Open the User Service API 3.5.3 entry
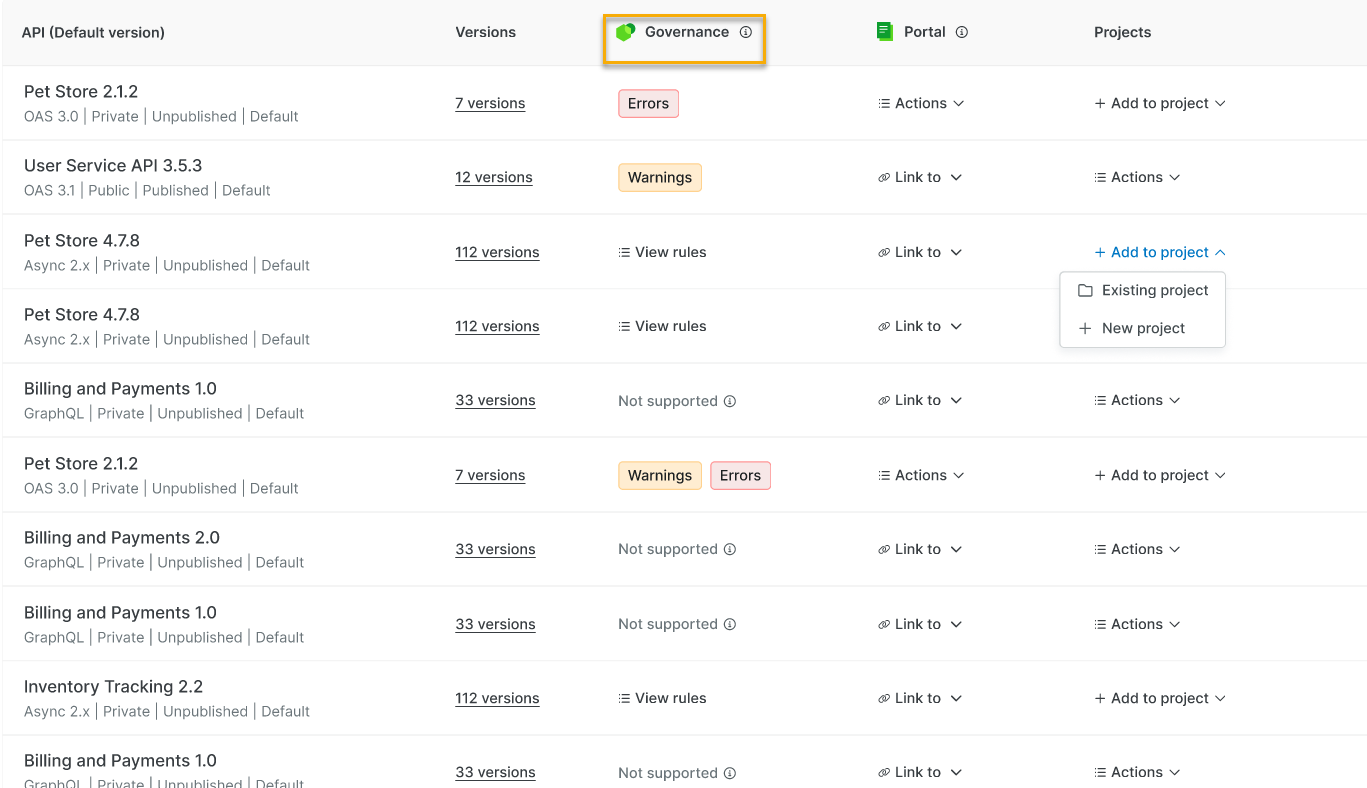Image resolution: width=1367 pixels, height=788 pixels. 113,165
